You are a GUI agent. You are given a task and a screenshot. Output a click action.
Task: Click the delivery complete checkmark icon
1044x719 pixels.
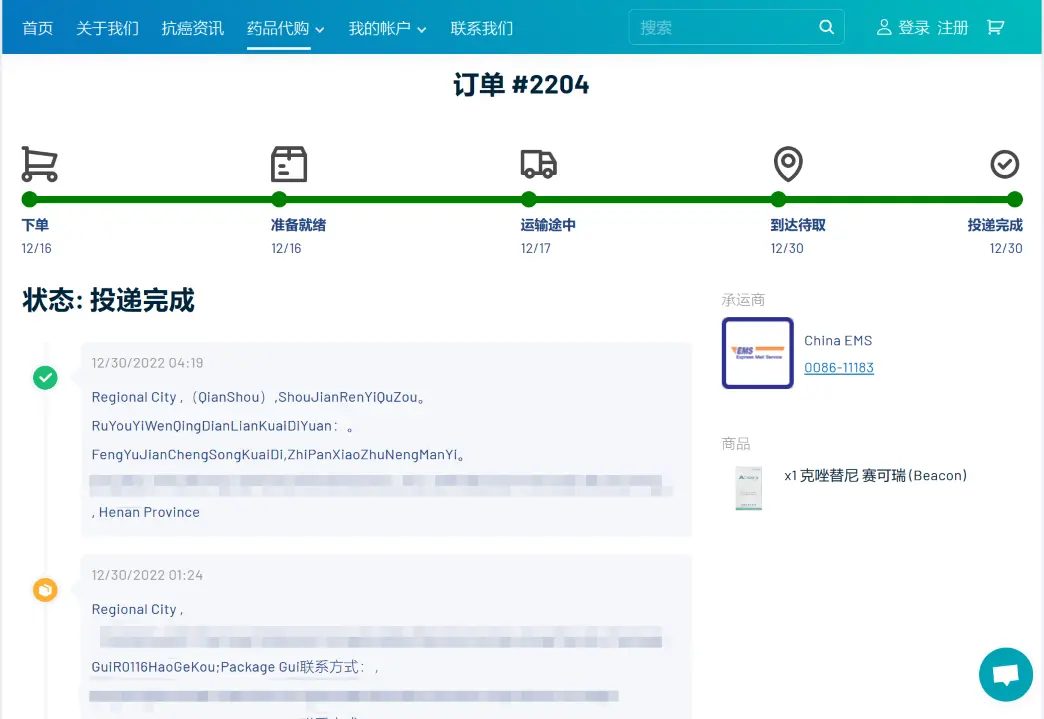point(1004,164)
